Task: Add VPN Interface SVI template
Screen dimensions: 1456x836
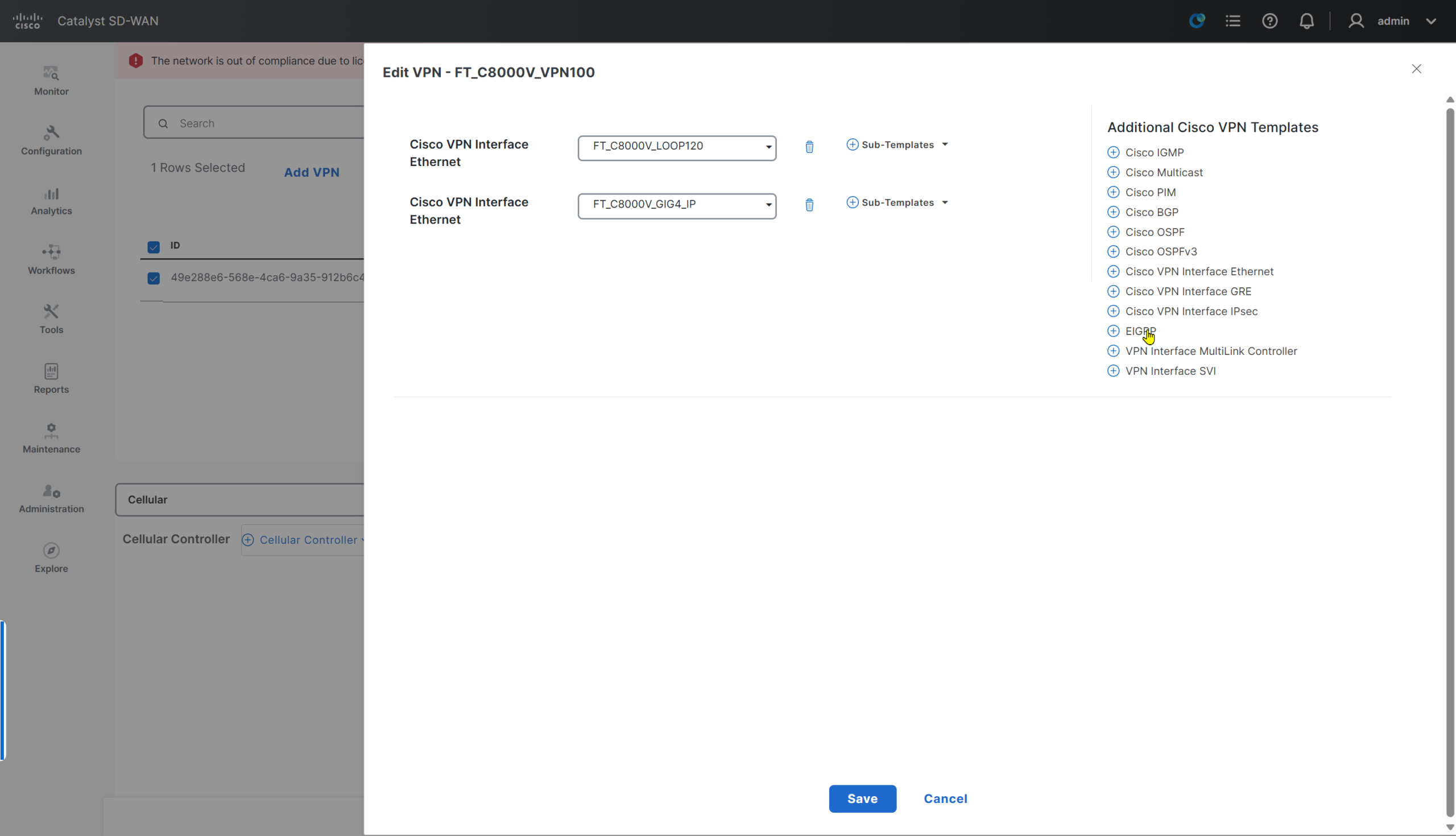Action: click(x=1161, y=371)
